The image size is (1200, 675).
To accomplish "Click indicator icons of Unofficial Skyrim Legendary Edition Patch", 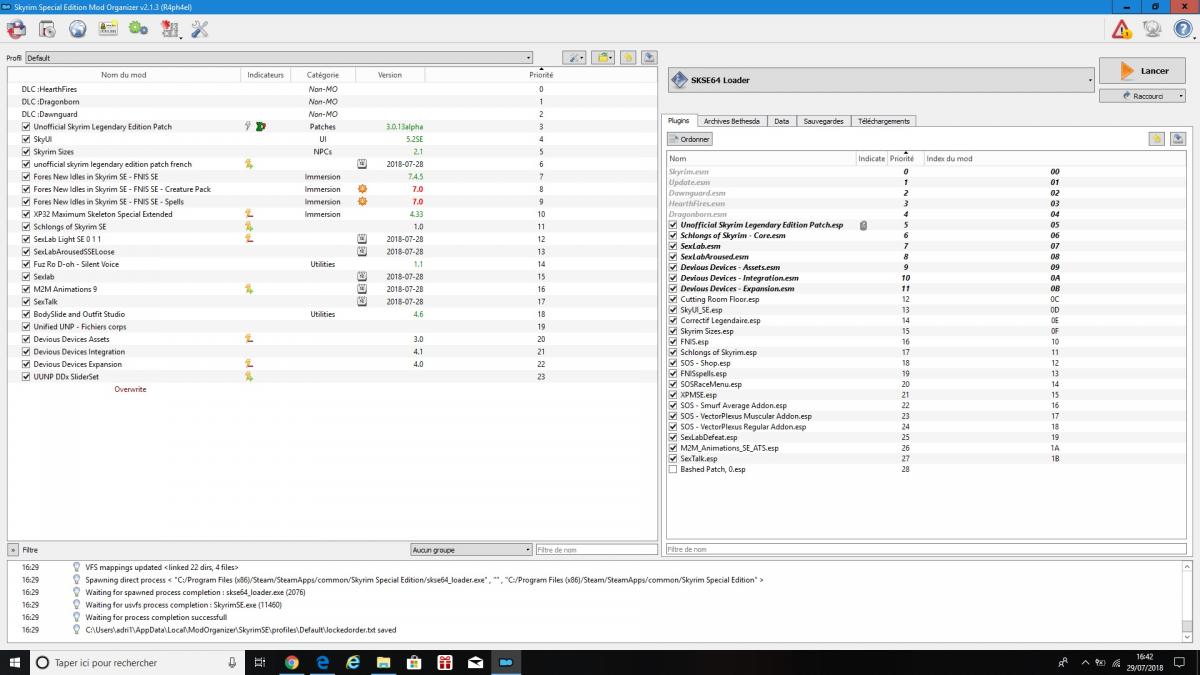I will (255, 127).
